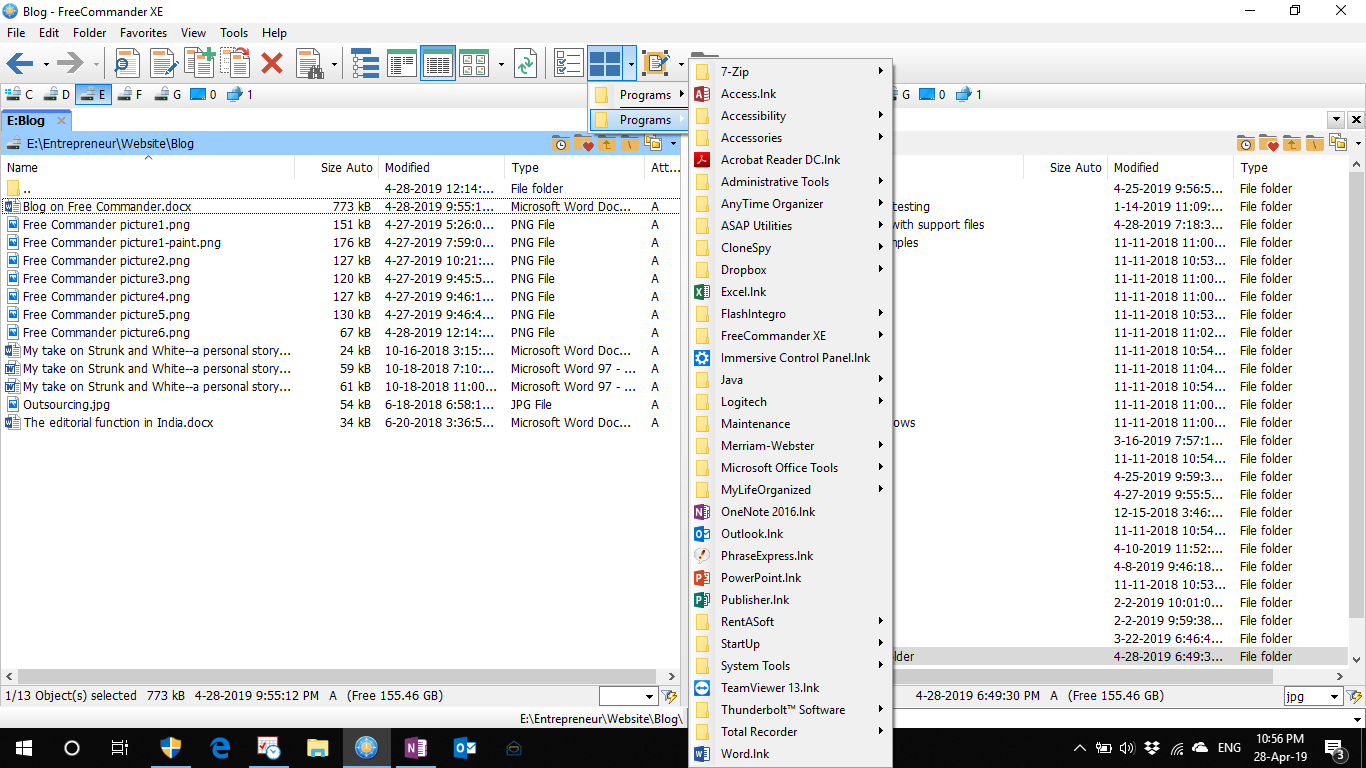The height and width of the screenshot is (768, 1366).
Task: Select Outsourcing.jpg file
Action: (x=66, y=404)
